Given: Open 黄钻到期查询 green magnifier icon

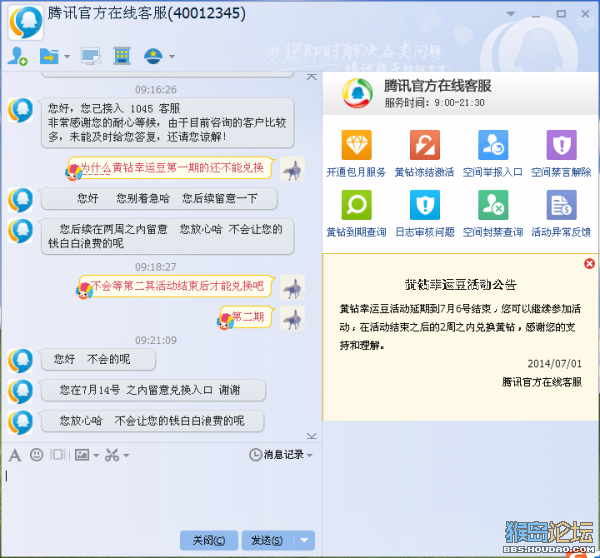Looking at the screenshot, I should 356,205.
